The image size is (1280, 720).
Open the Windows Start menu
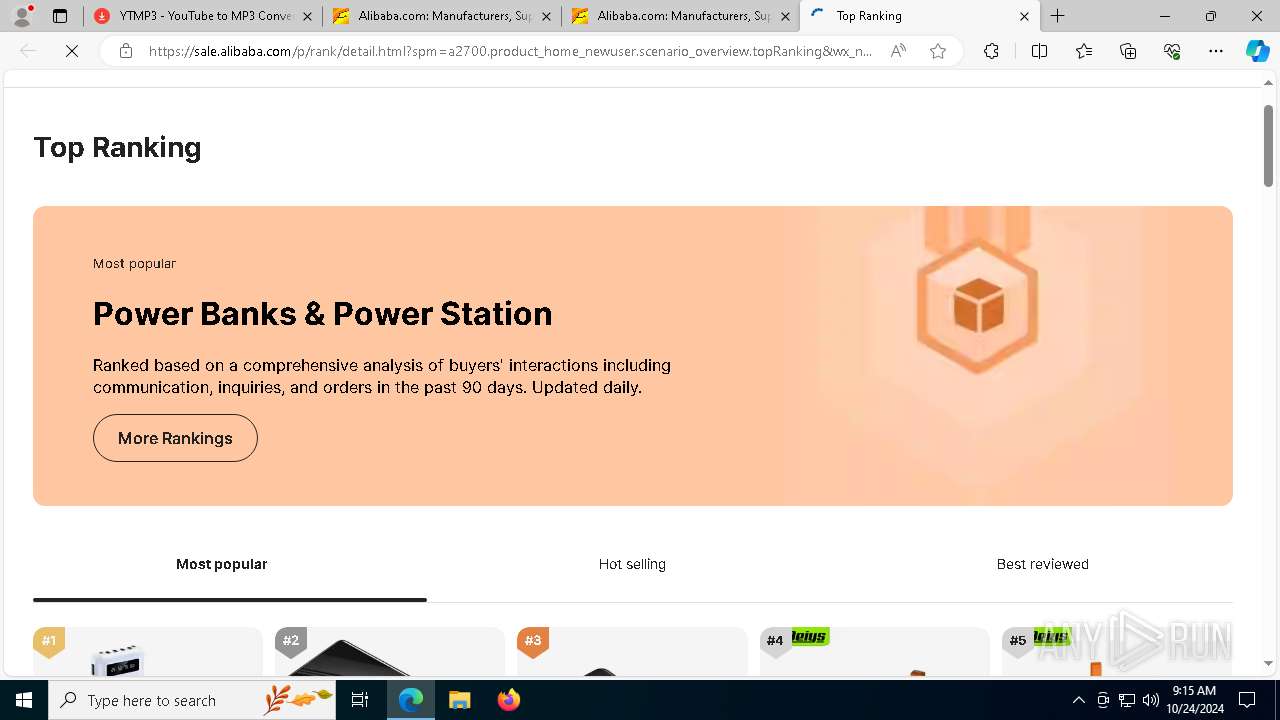[24, 700]
